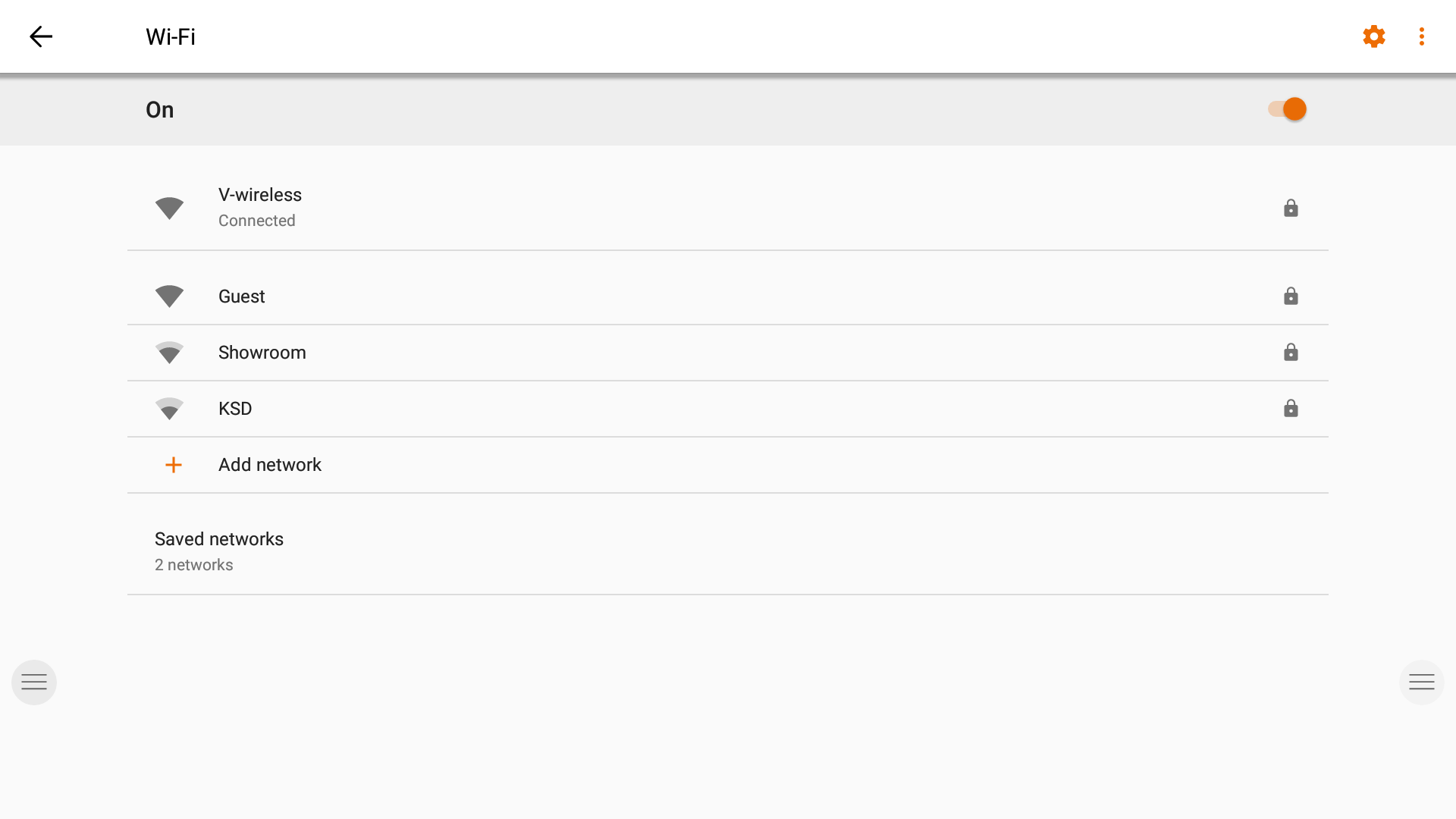Expand Saved networks list
The image size is (1456, 819).
tap(219, 551)
